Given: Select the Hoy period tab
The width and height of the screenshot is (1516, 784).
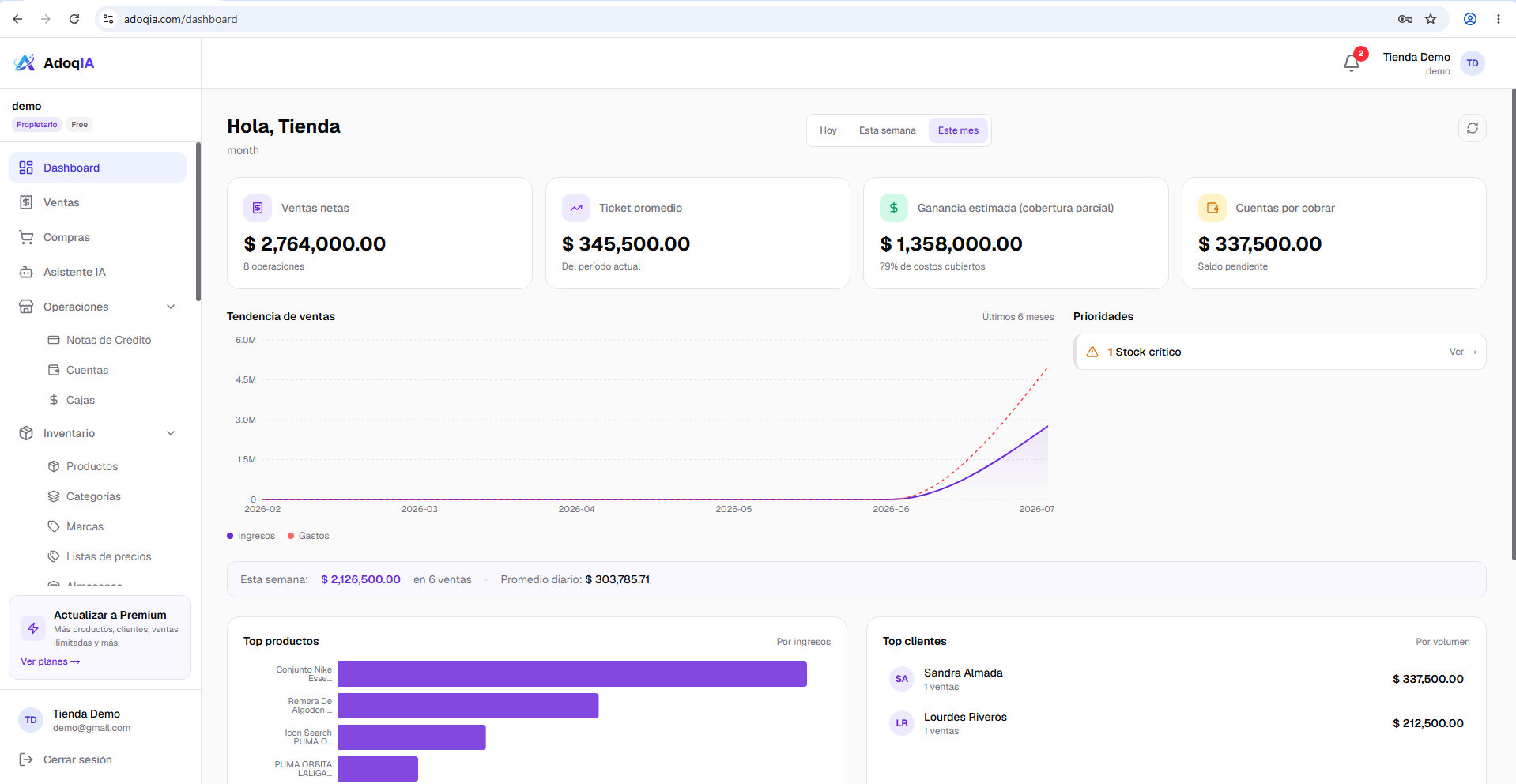Looking at the screenshot, I should pyautogui.click(x=828, y=130).
